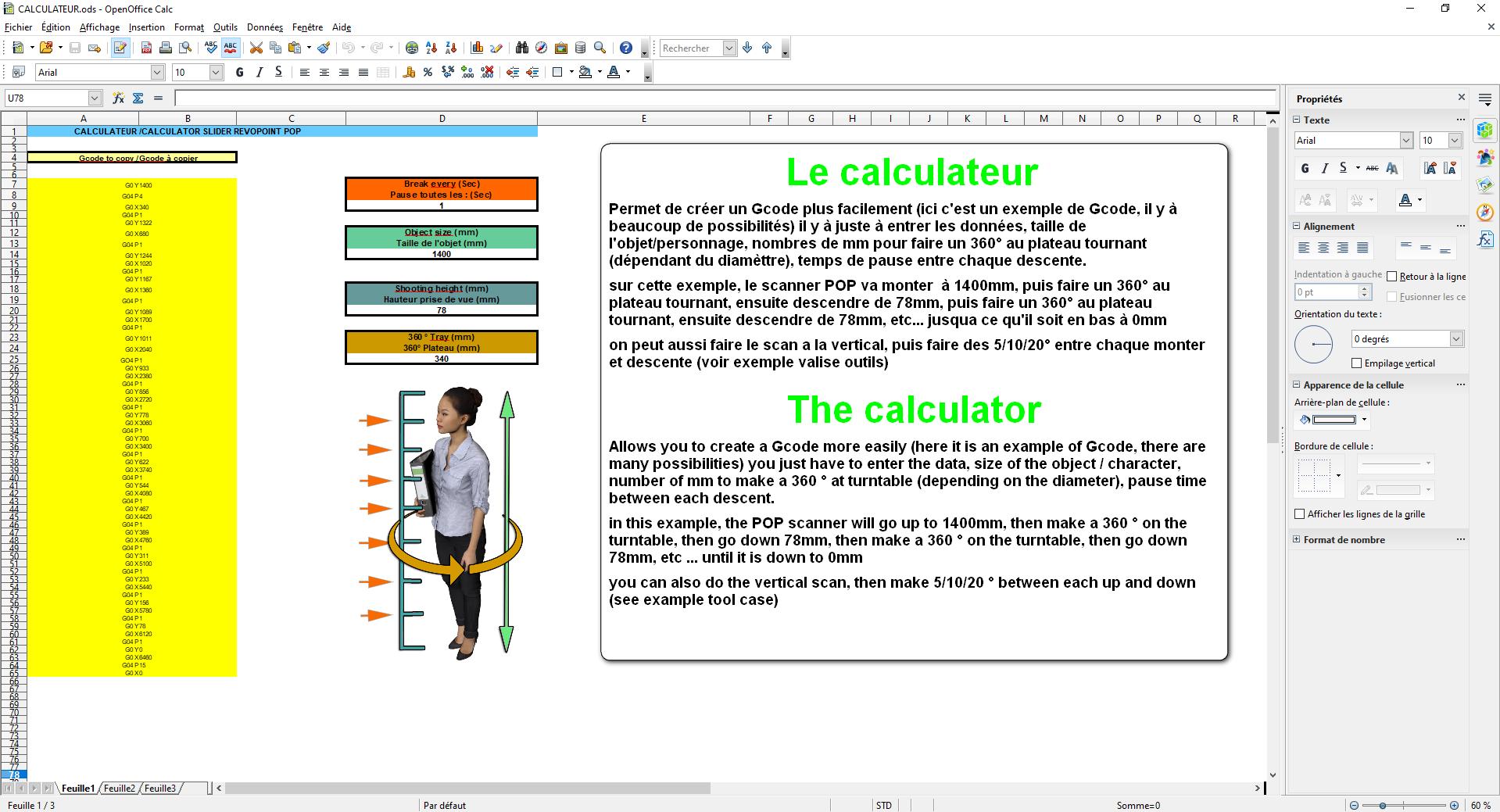Toggle Justified alignment in toolbar
The height and width of the screenshot is (812, 1500).
click(x=363, y=72)
